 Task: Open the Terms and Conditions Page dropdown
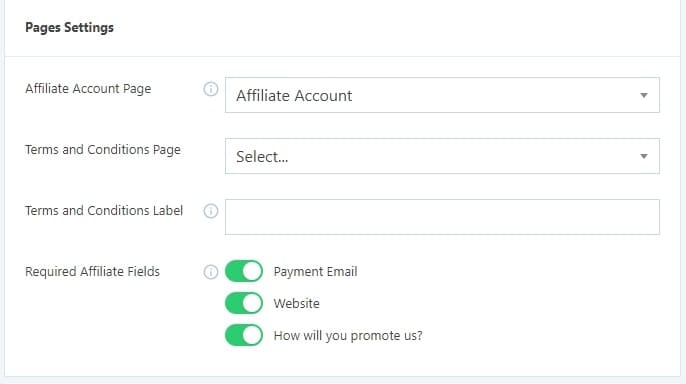442,156
